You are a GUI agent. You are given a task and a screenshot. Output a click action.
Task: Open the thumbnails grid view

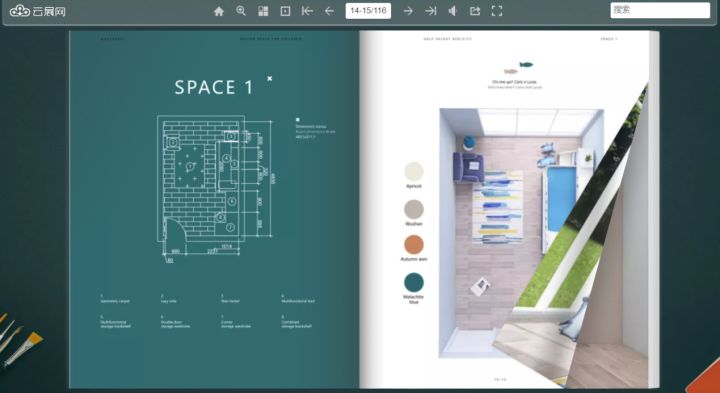click(263, 11)
